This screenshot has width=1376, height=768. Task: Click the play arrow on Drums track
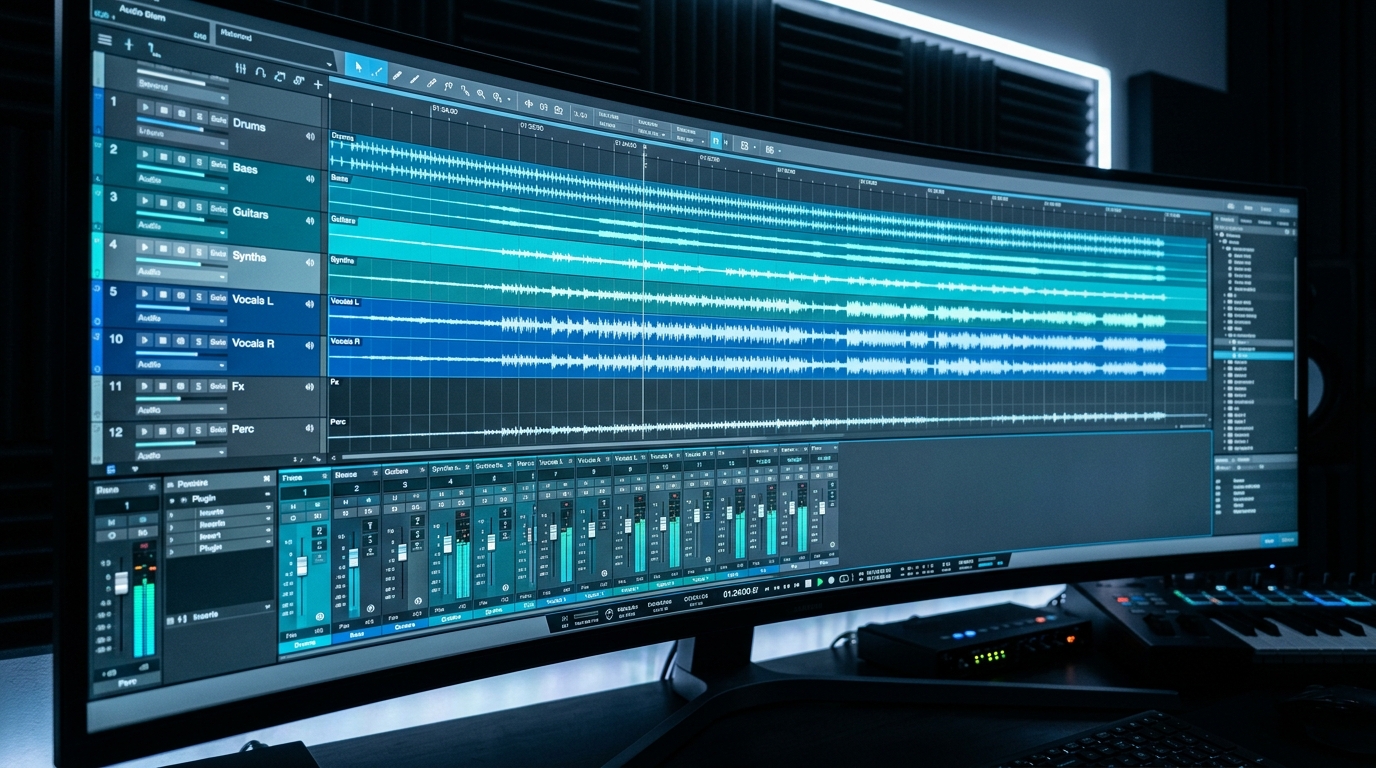coord(146,107)
